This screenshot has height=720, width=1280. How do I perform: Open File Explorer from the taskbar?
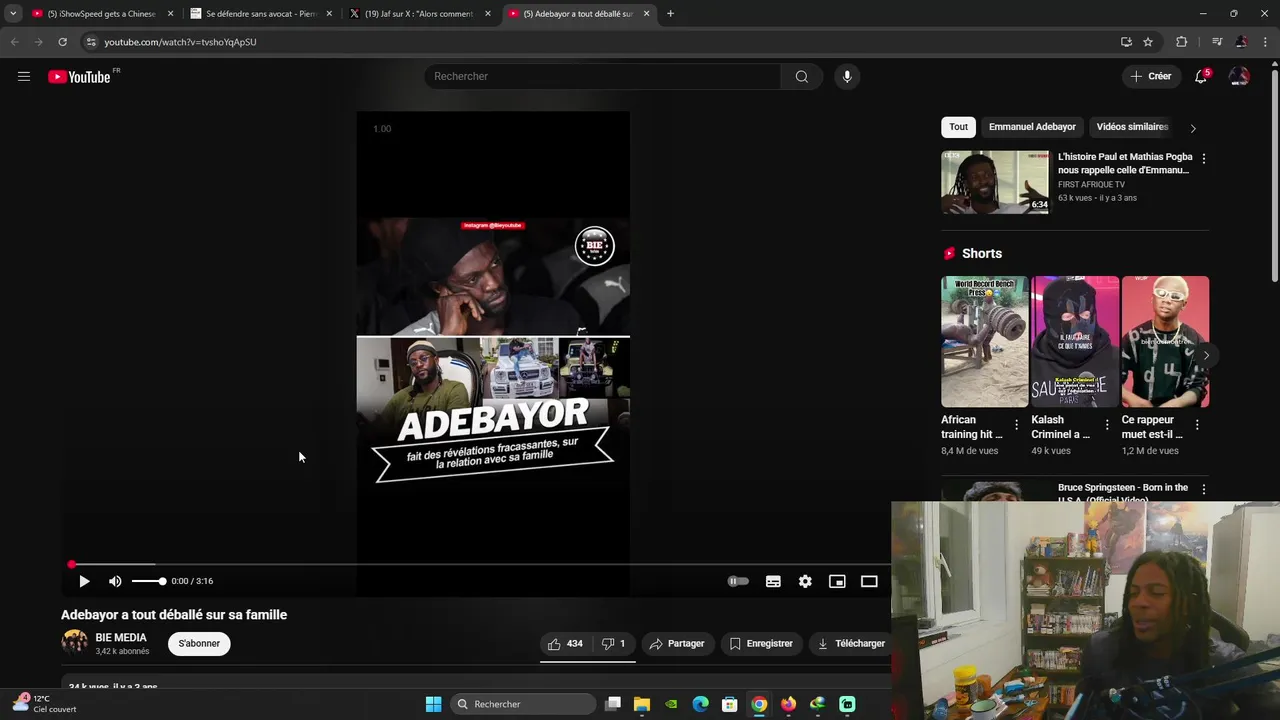[642, 704]
